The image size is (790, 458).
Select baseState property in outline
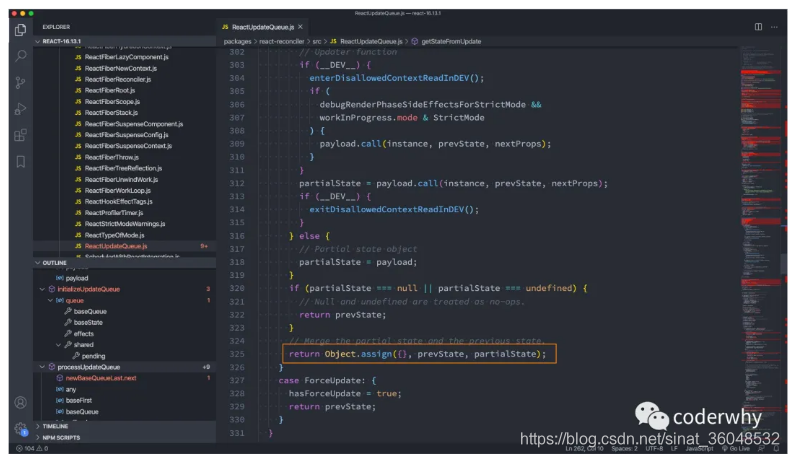(x=88, y=322)
